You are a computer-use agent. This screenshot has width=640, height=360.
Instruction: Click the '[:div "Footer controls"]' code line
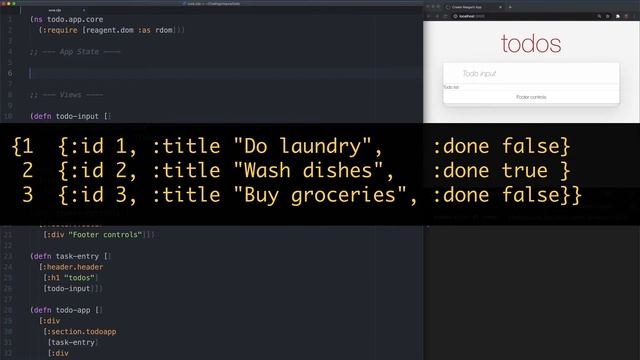(x=99, y=235)
